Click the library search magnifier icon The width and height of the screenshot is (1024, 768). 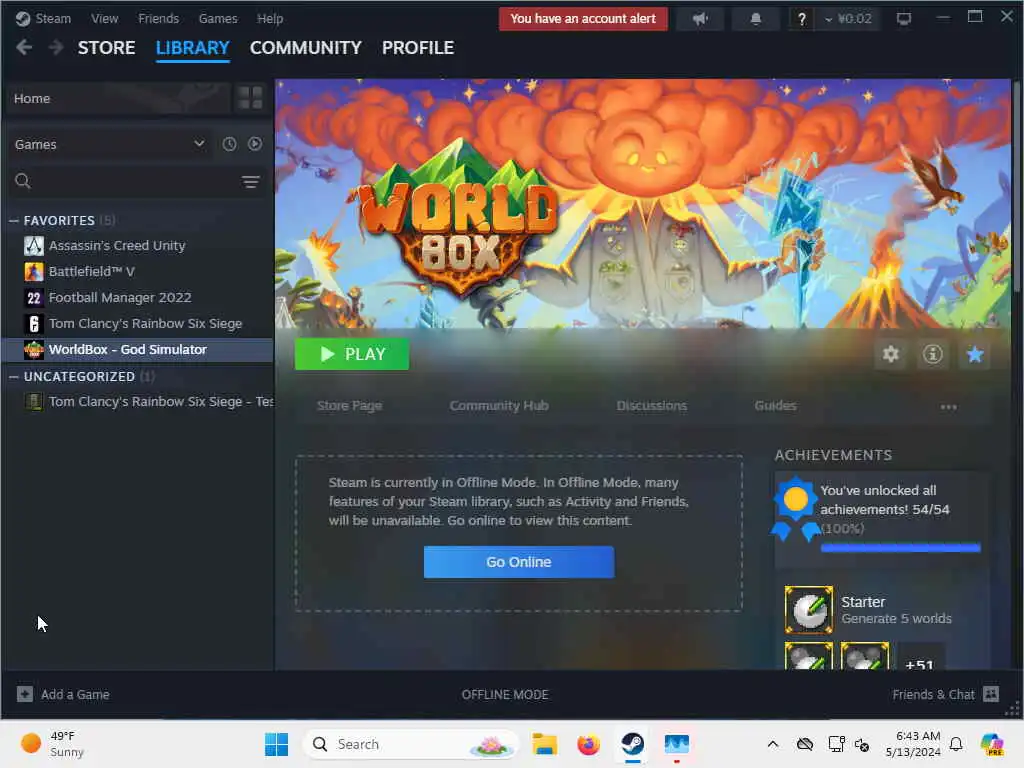tap(23, 181)
